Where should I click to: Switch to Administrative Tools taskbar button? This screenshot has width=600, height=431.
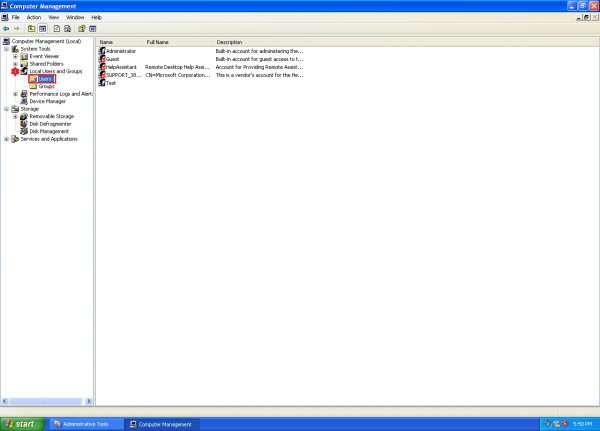click(x=86, y=424)
